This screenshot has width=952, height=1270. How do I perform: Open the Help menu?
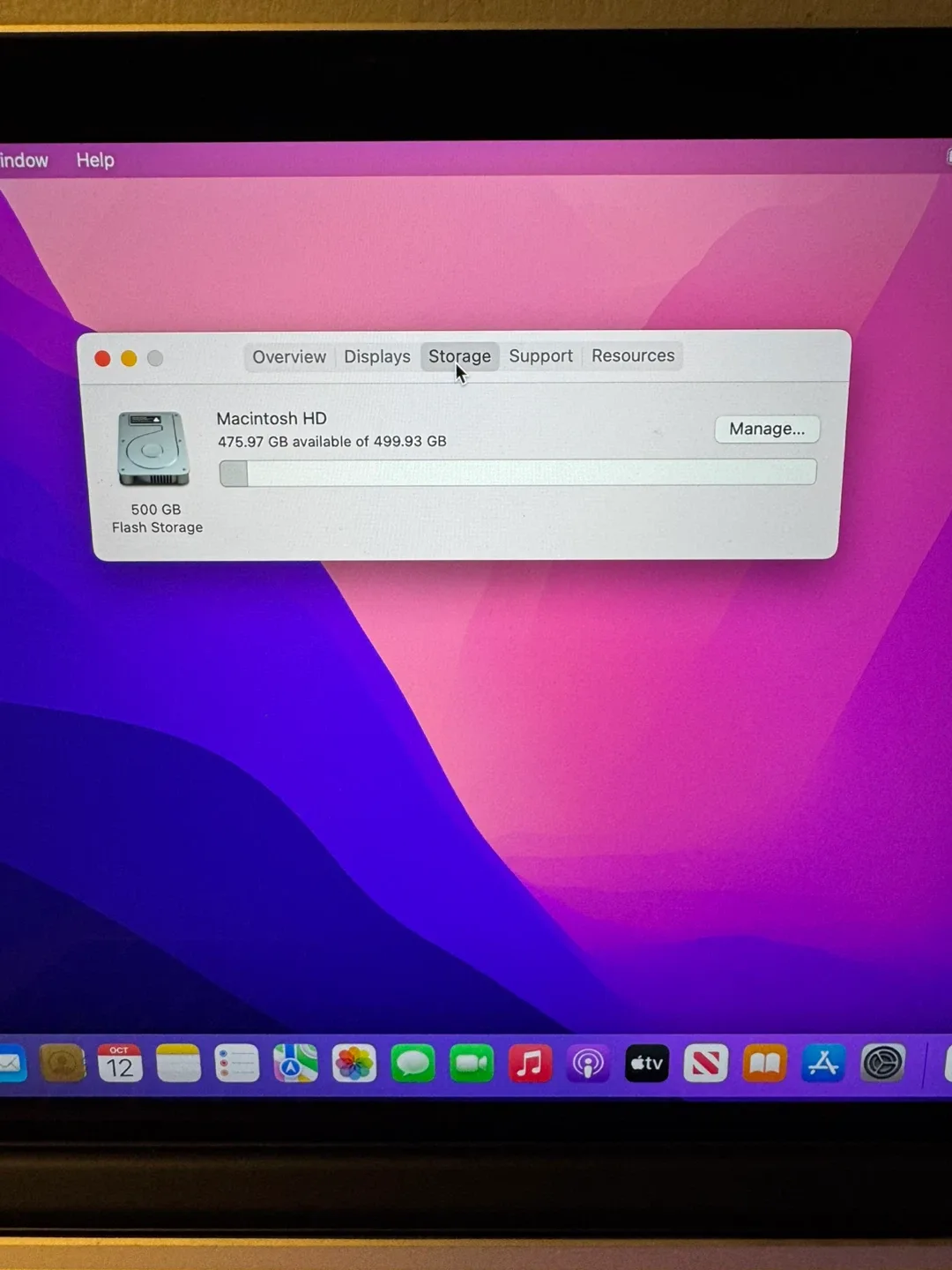(94, 160)
